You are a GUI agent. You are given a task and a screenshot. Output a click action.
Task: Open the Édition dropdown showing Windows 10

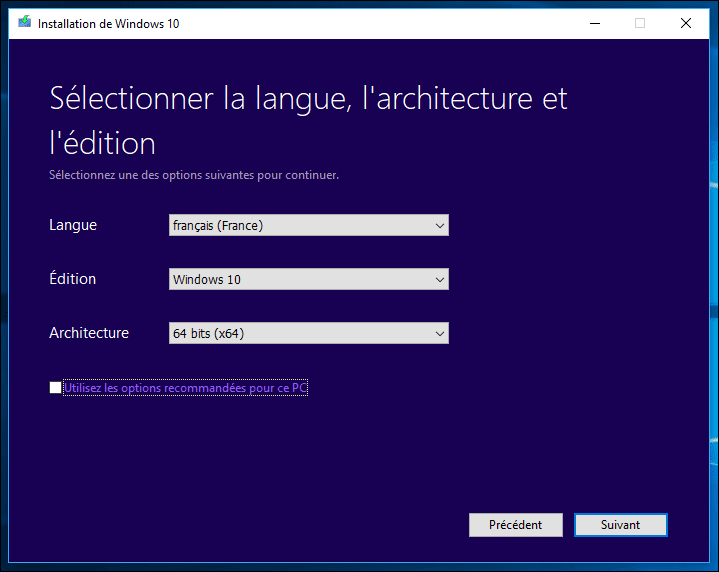point(309,279)
